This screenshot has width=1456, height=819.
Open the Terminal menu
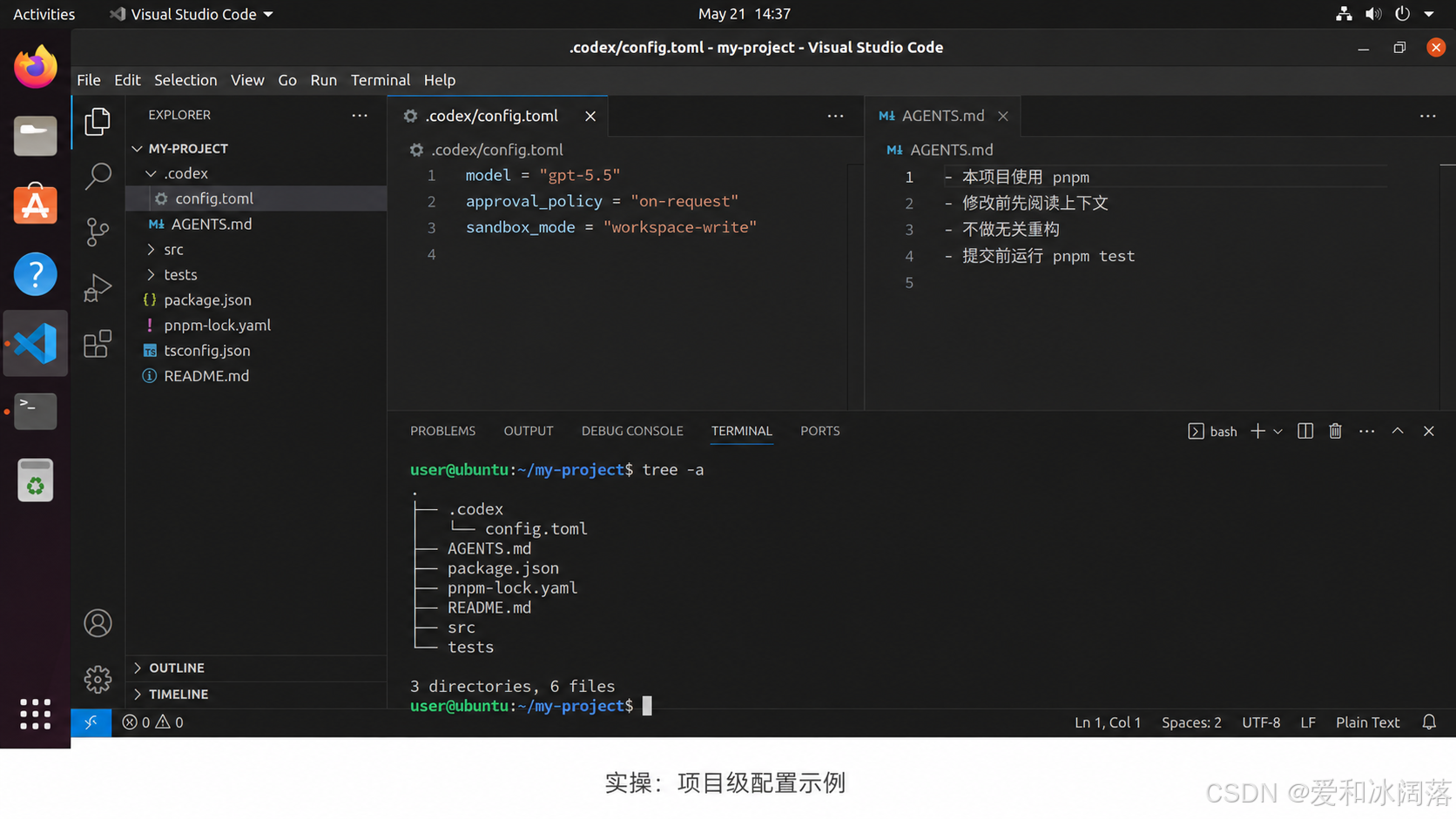(x=381, y=80)
